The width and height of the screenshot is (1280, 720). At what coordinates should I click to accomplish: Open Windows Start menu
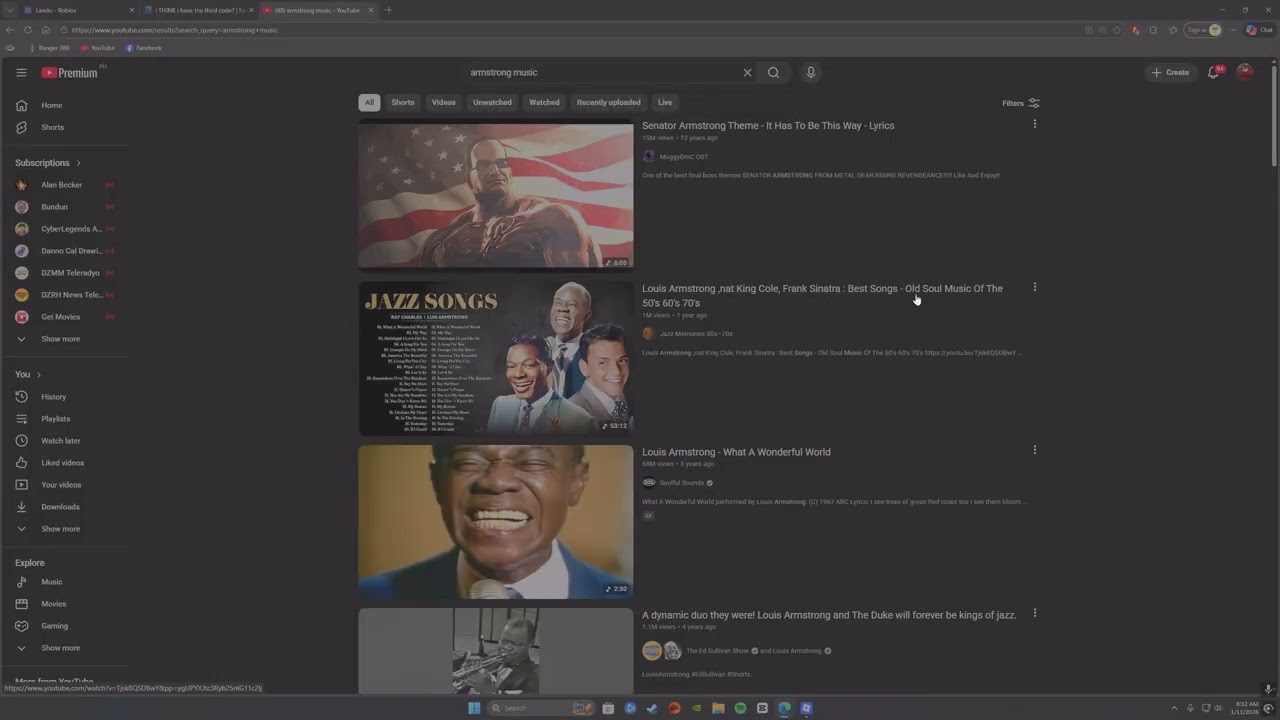[x=474, y=708]
